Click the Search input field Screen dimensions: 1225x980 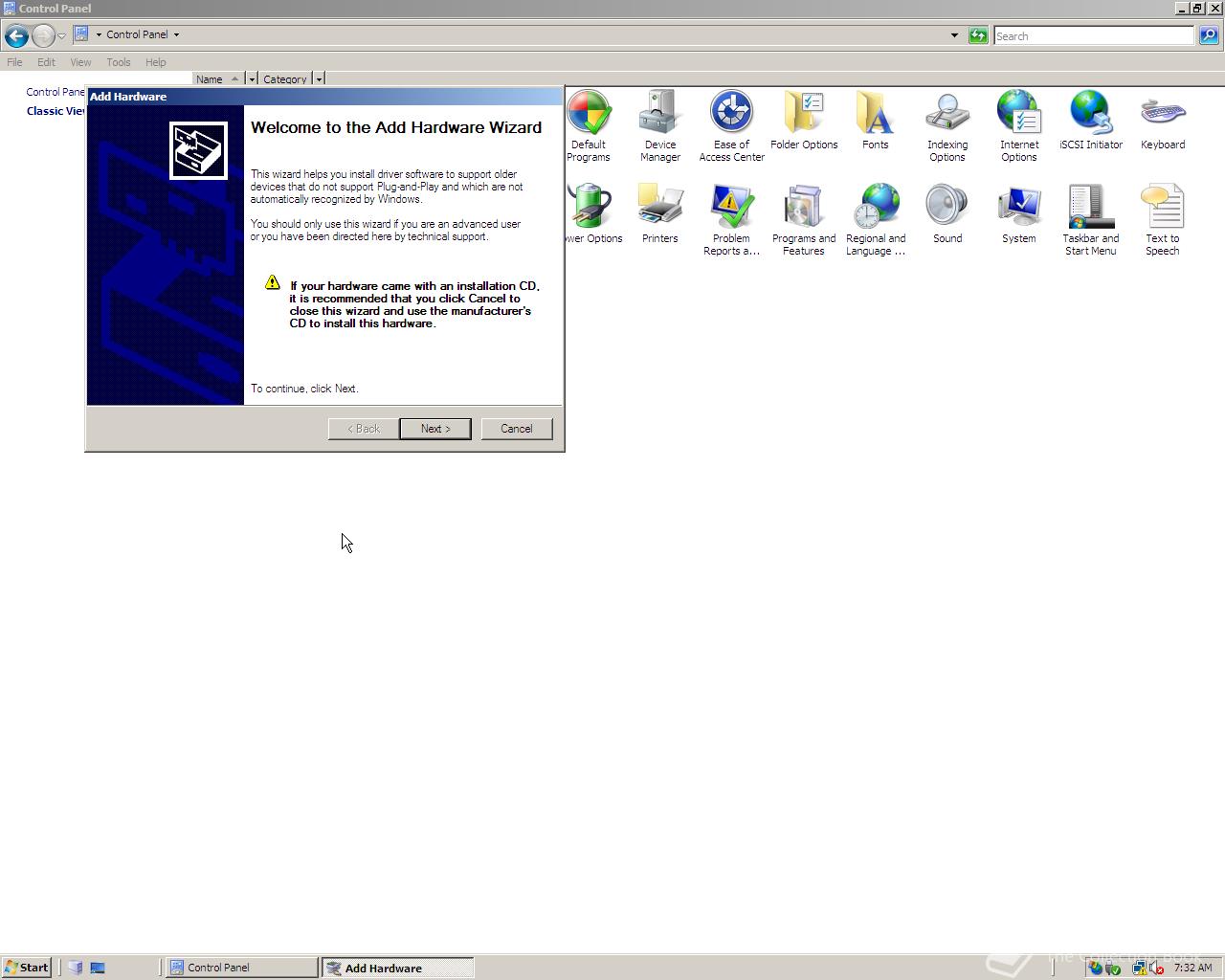[1094, 35]
